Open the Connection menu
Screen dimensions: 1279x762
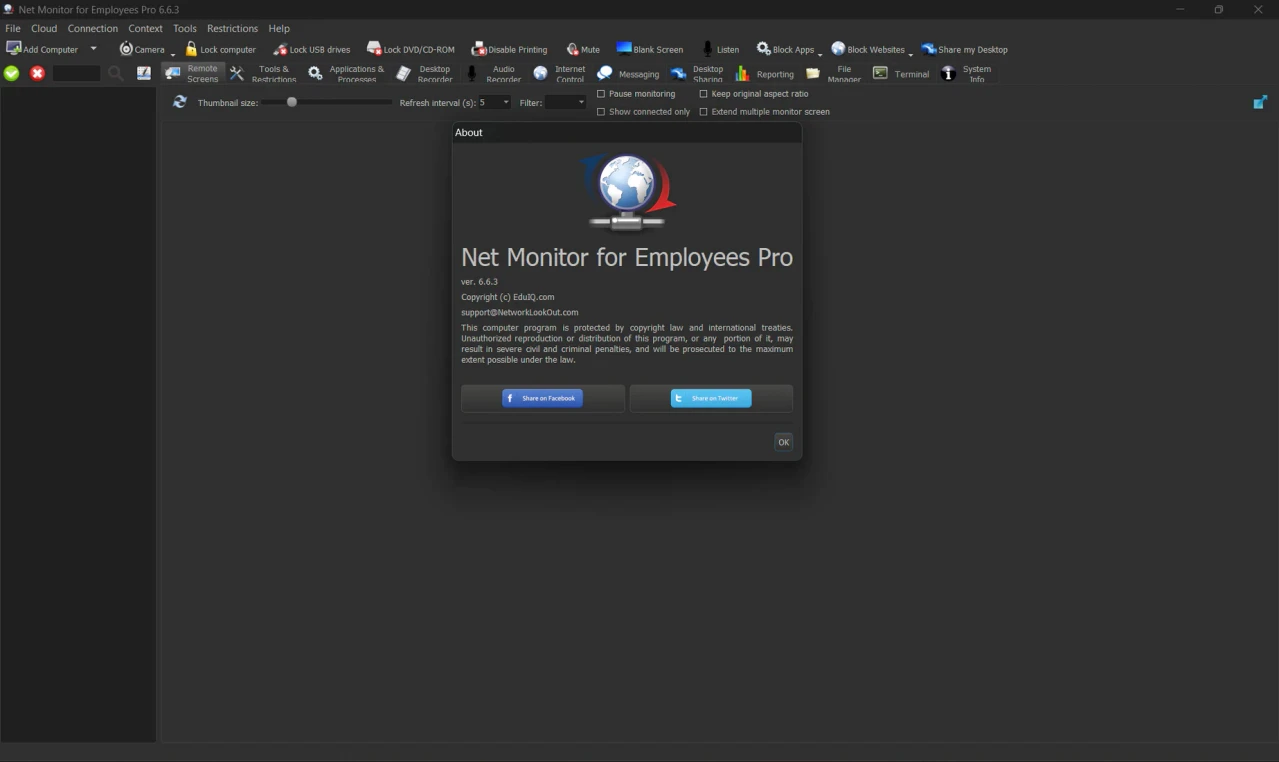point(93,28)
